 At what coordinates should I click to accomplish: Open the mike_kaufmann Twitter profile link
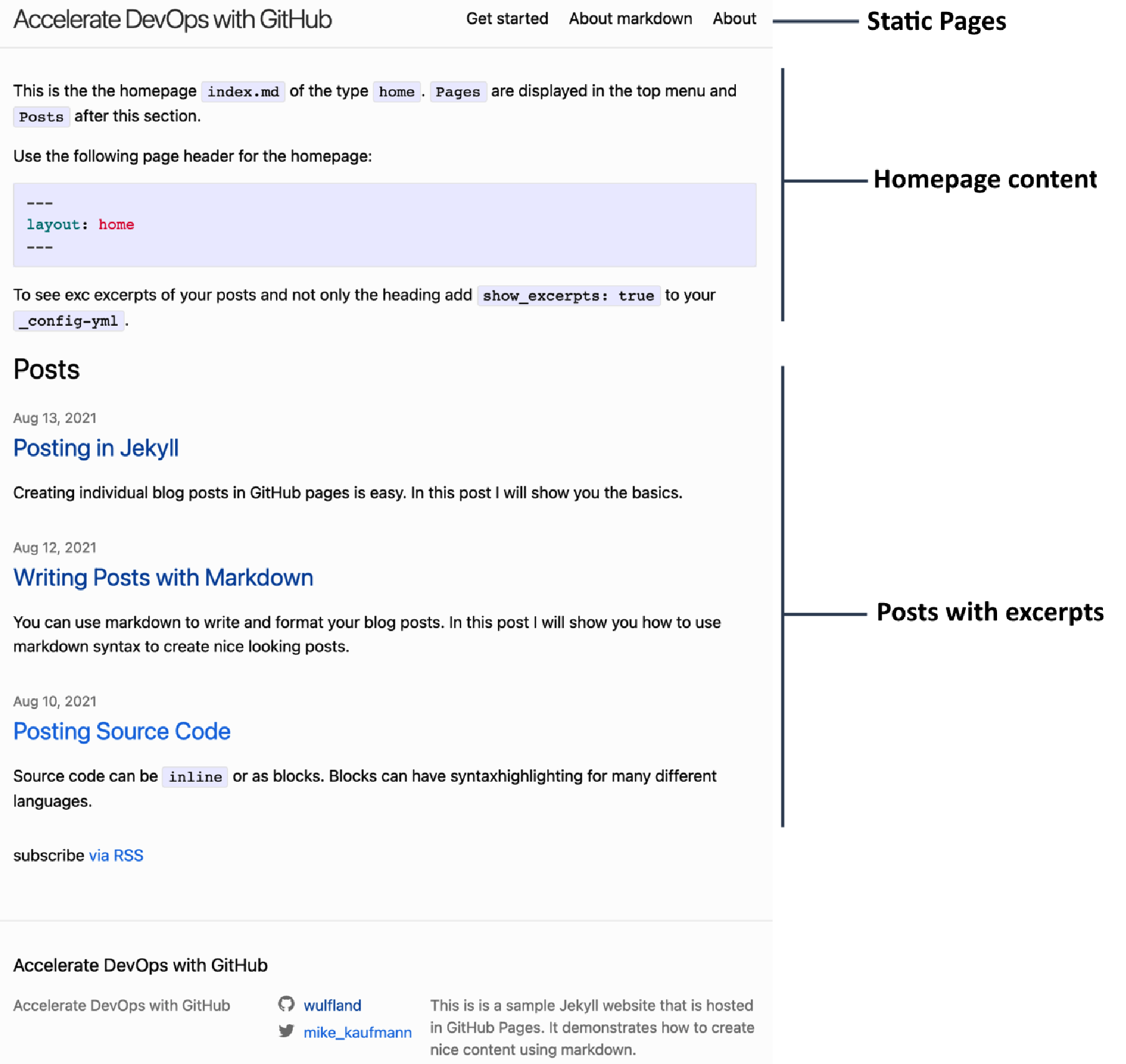tap(357, 1032)
